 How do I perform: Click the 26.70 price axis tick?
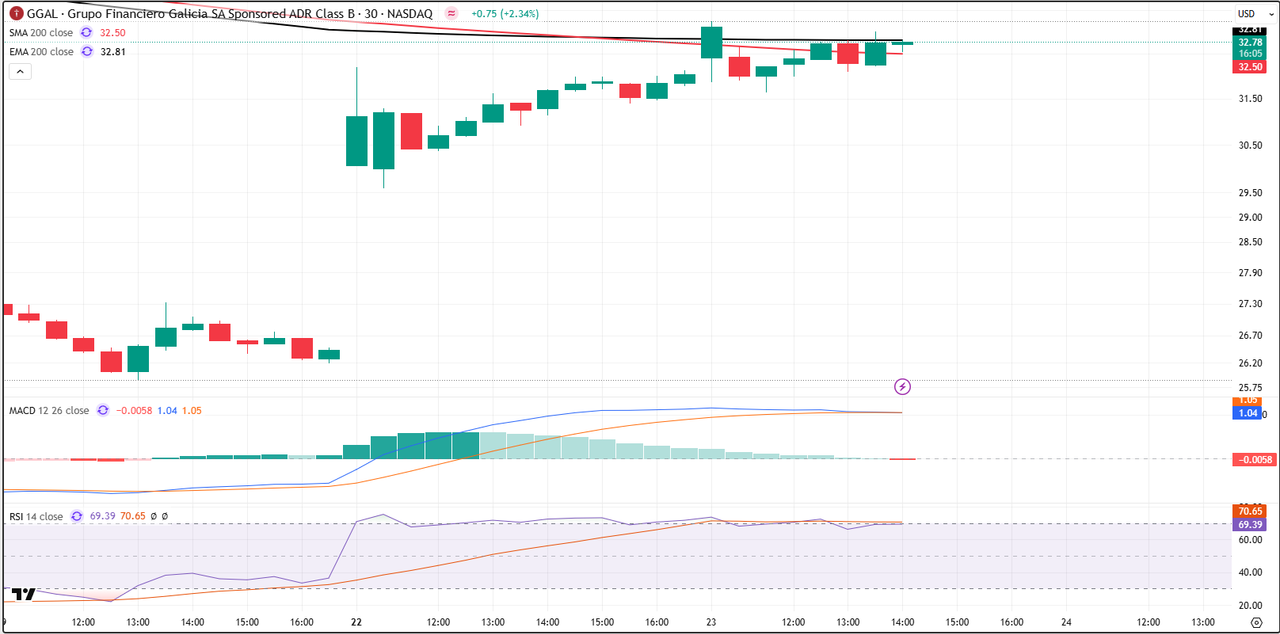point(1250,335)
